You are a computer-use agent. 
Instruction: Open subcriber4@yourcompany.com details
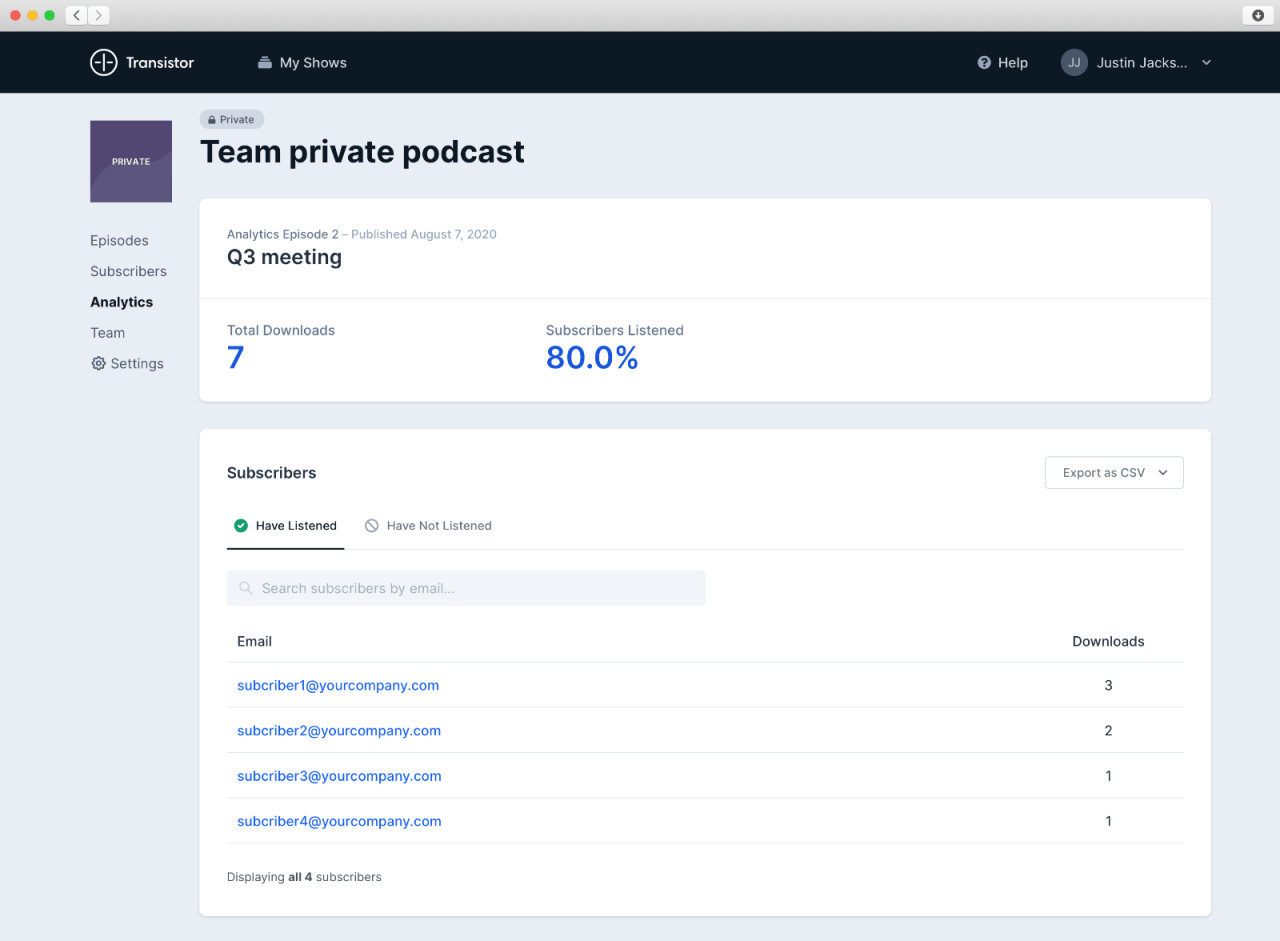click(x=338, y=821)
